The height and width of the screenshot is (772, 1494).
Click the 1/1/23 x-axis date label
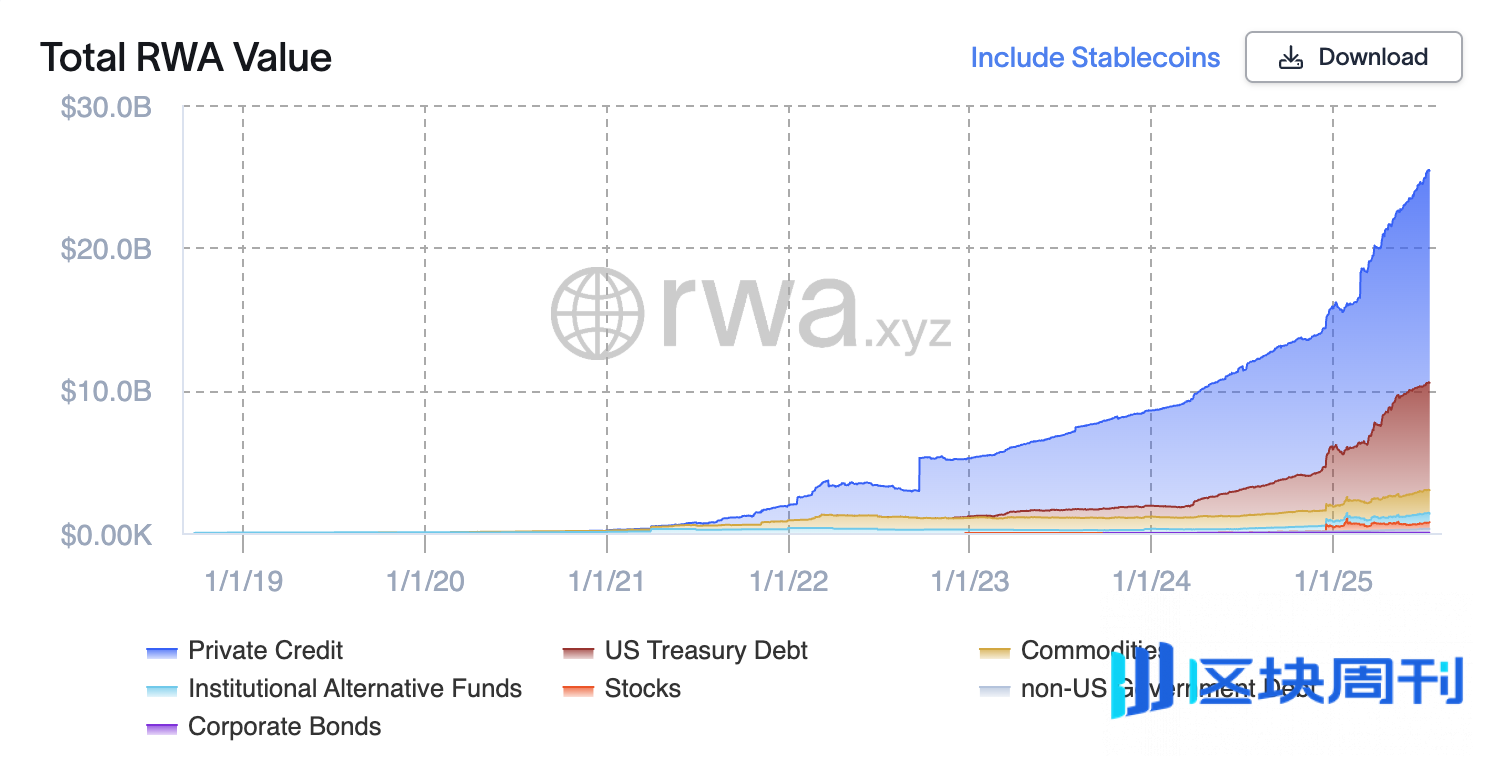(969, 581)
